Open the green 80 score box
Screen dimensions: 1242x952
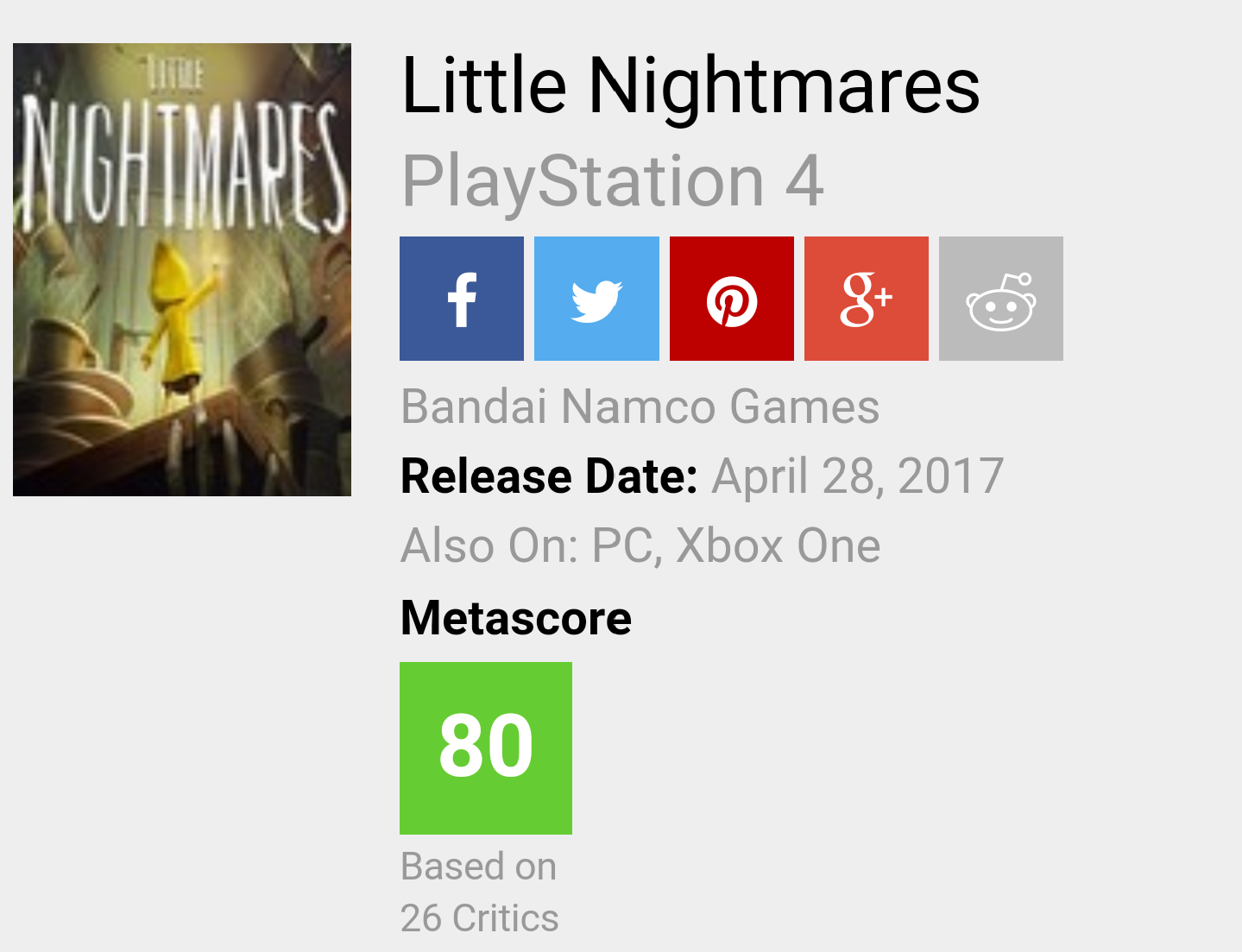pyautogui.click(x=486, y=748)
